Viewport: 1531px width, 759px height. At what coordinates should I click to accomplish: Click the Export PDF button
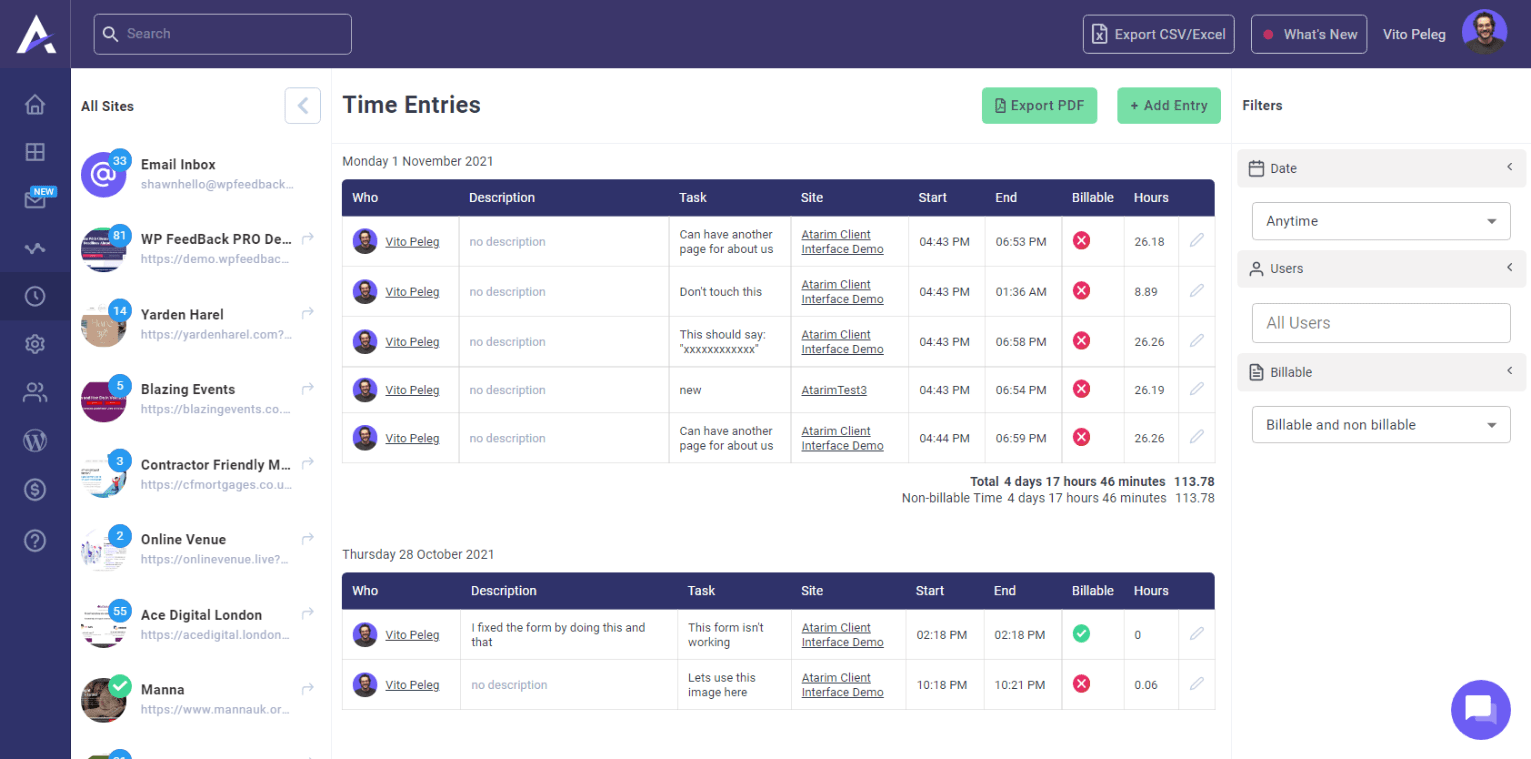1039,106
